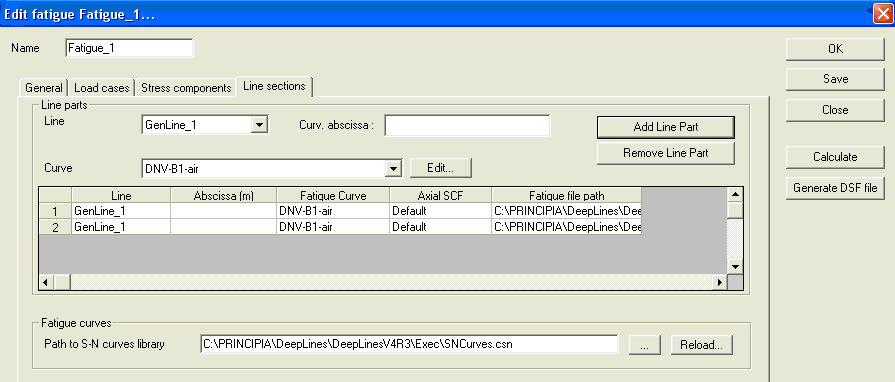Click table vertical scrollbar down arrow

click(735, 267)
